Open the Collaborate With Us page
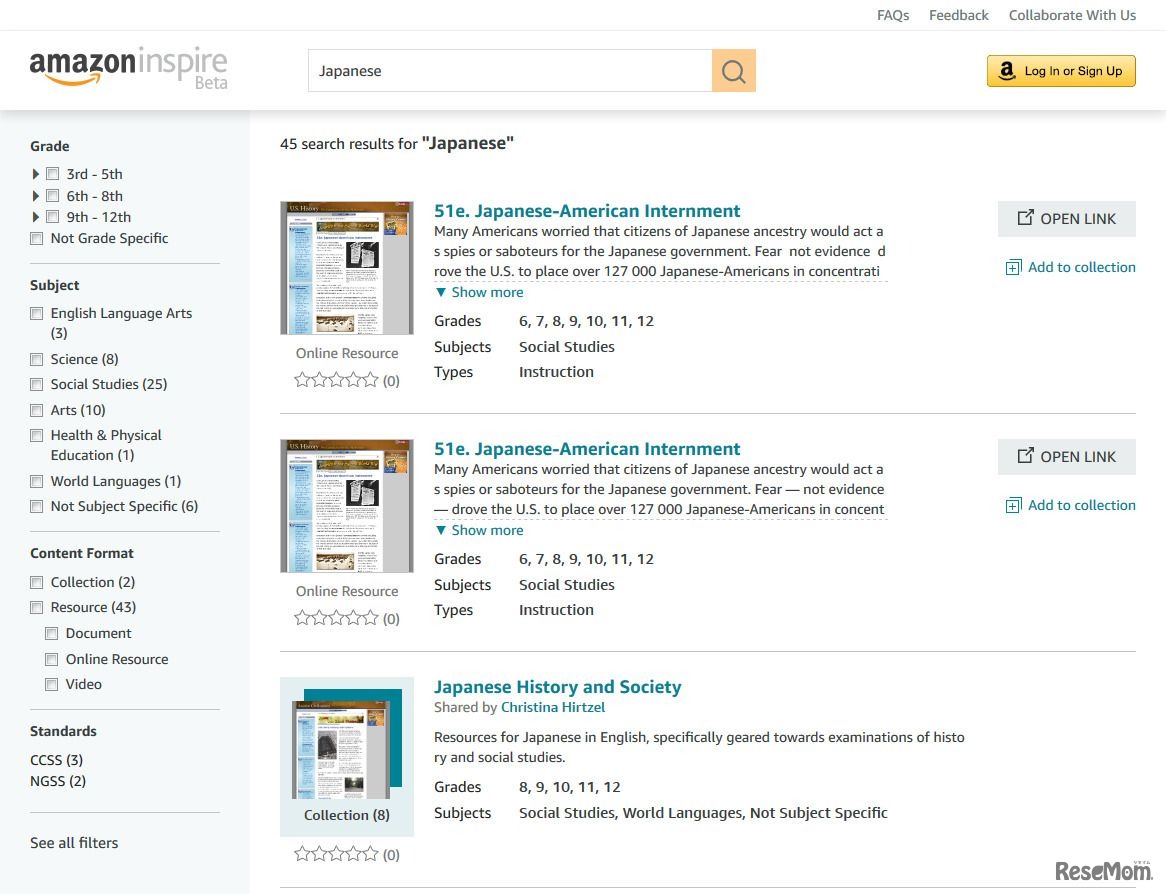The image size is (1166, 894). (x=1072, y=15)
